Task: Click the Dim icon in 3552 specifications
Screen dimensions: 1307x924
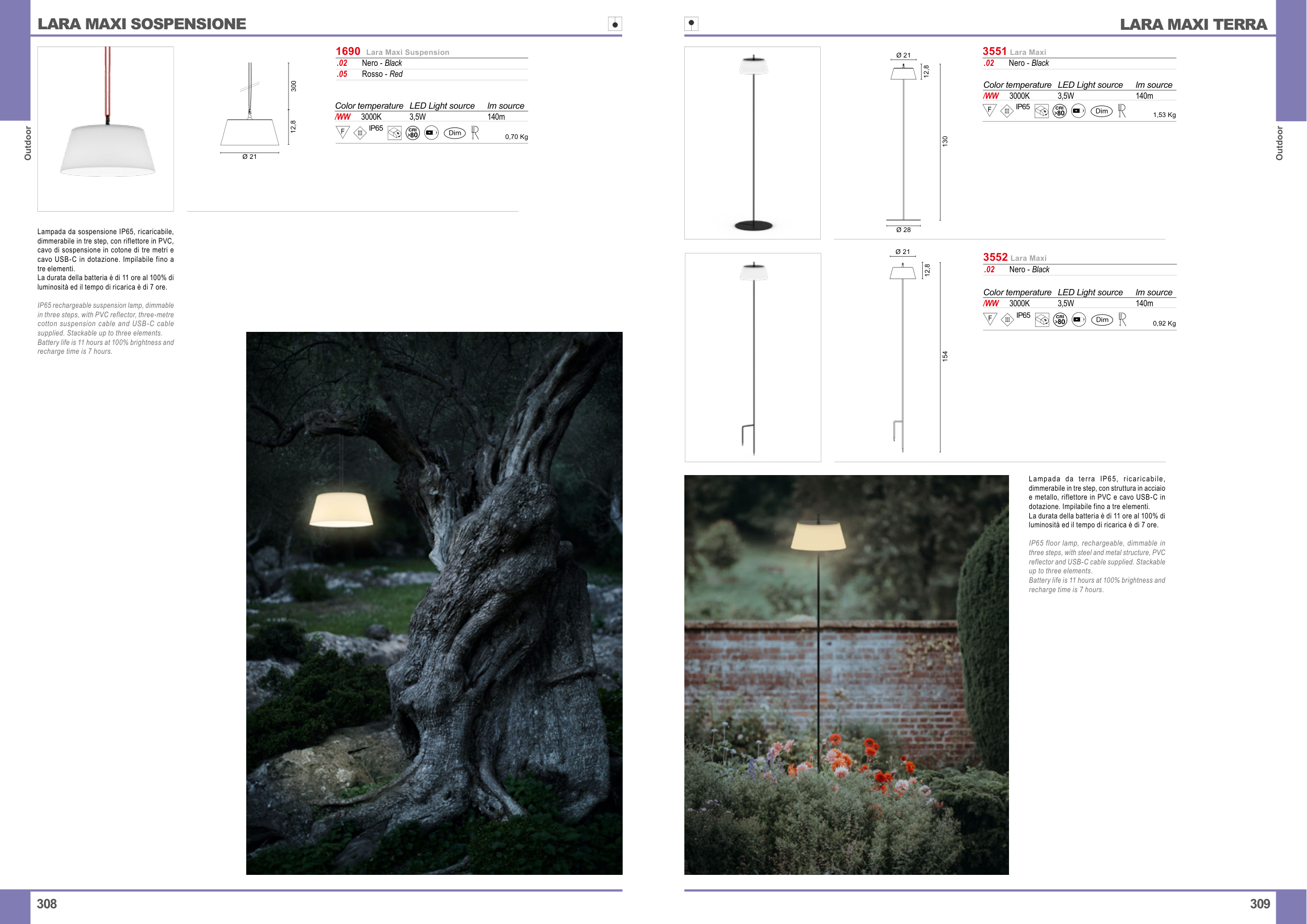Action: coord(1102,320)
